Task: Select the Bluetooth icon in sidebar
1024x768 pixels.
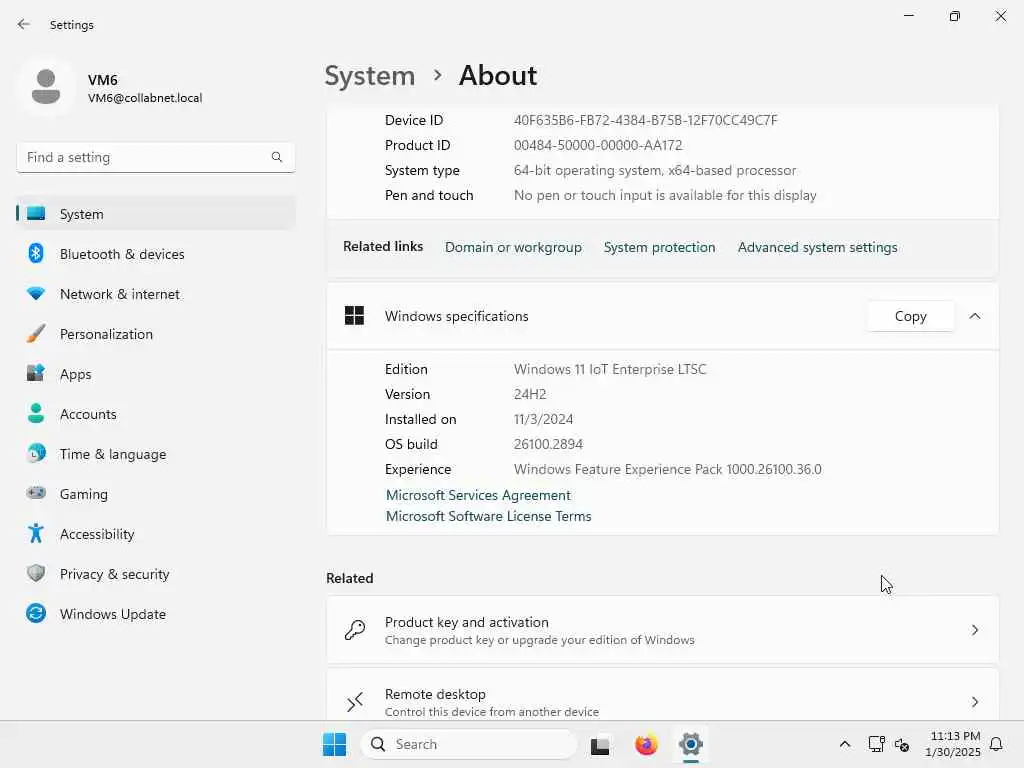Action: tap(36, 253)
